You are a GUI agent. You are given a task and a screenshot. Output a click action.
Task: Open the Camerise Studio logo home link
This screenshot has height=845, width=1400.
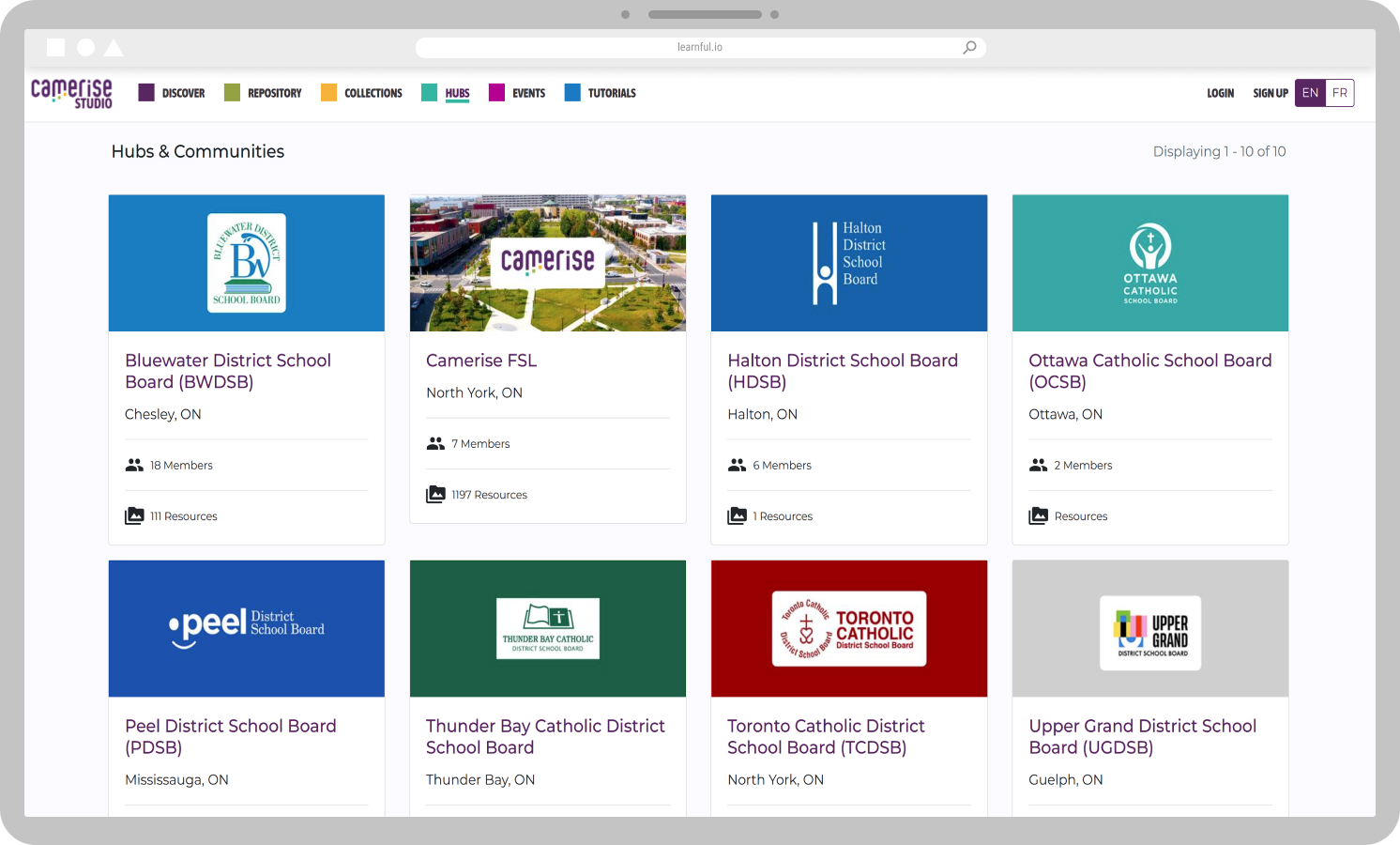[71, 93]
